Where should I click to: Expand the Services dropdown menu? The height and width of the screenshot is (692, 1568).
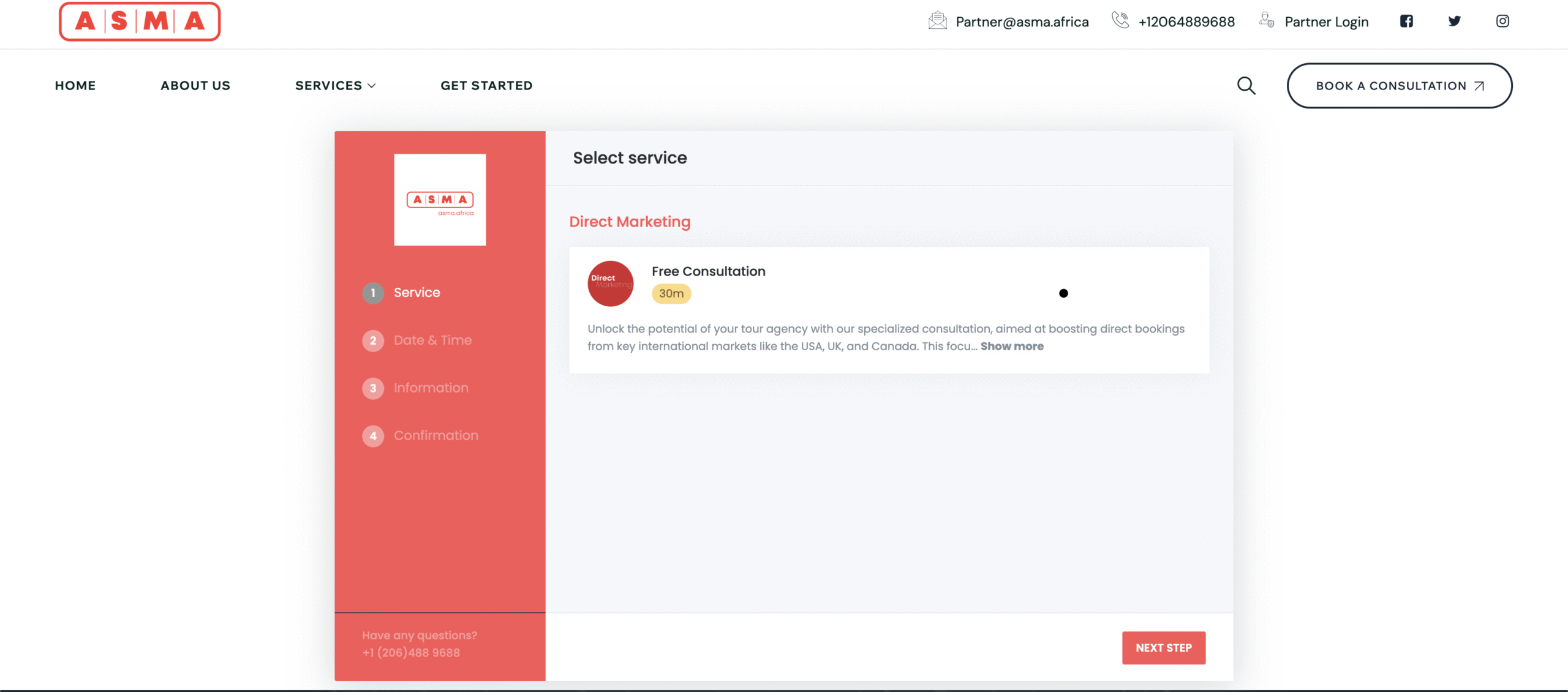pos(335,86)
